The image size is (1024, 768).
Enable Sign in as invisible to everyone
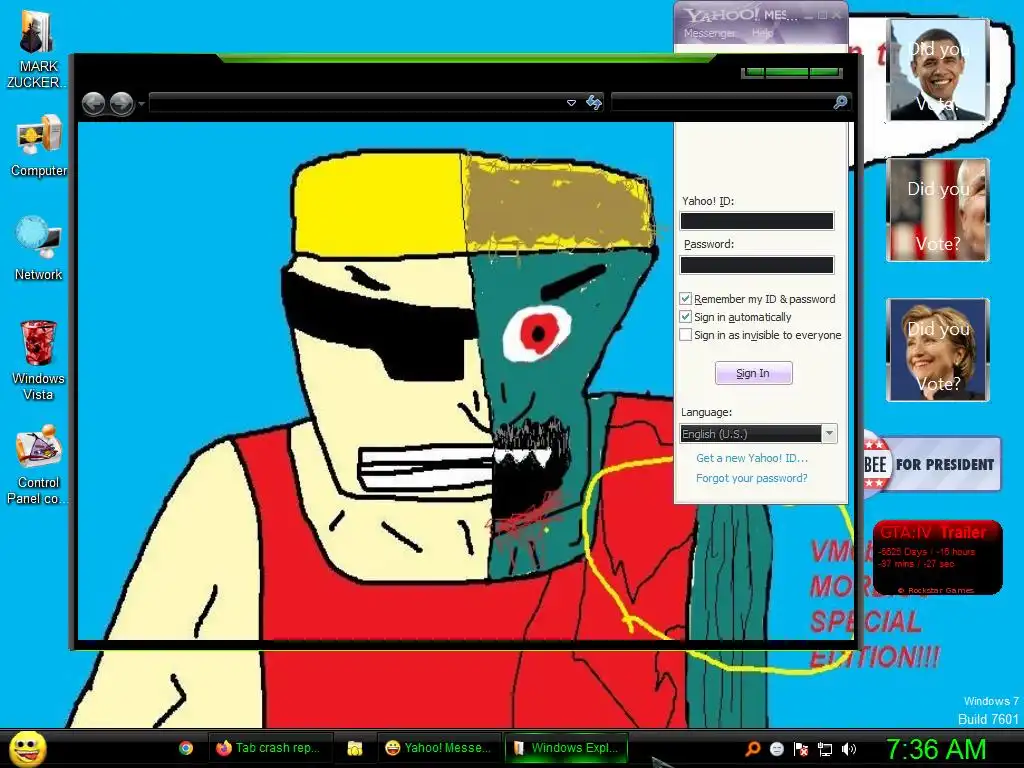(x=685, y=335)
